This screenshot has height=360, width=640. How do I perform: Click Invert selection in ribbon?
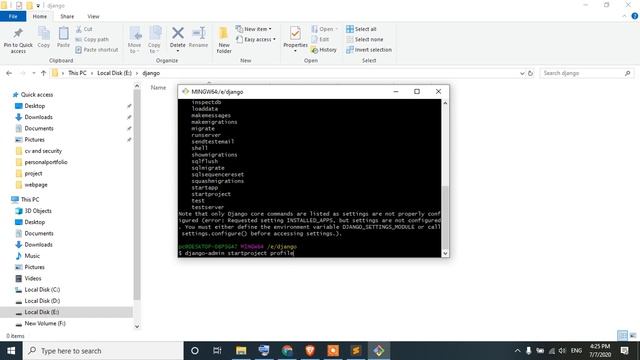369,50
